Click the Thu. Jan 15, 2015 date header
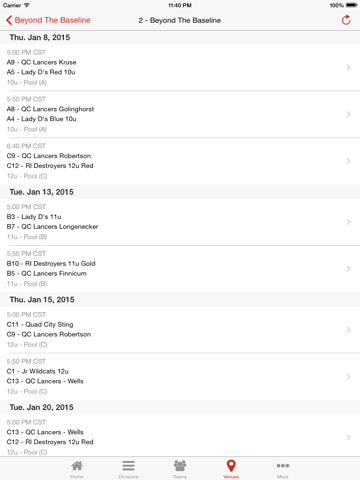360x480 pixels. tap(42, 300)
